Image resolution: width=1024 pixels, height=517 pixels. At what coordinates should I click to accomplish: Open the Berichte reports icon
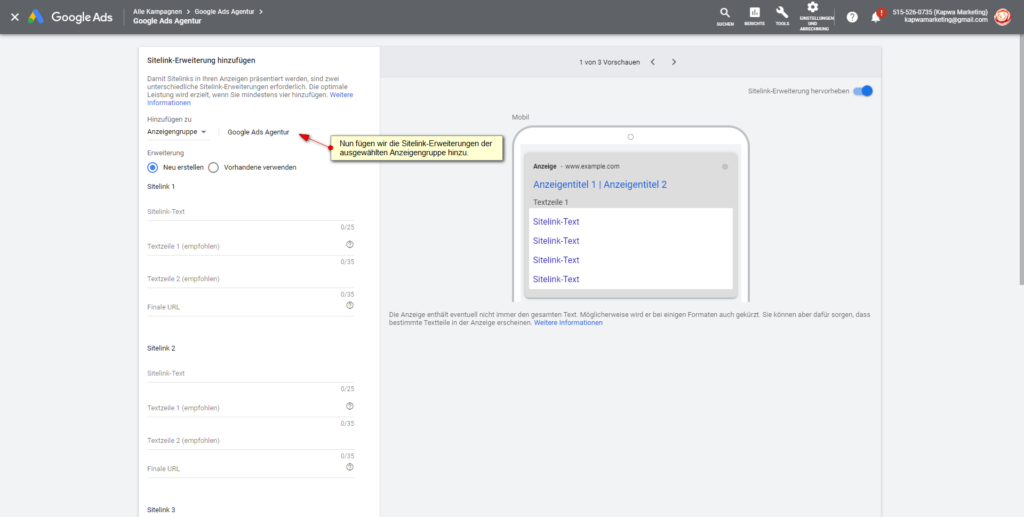pos(754,13)
